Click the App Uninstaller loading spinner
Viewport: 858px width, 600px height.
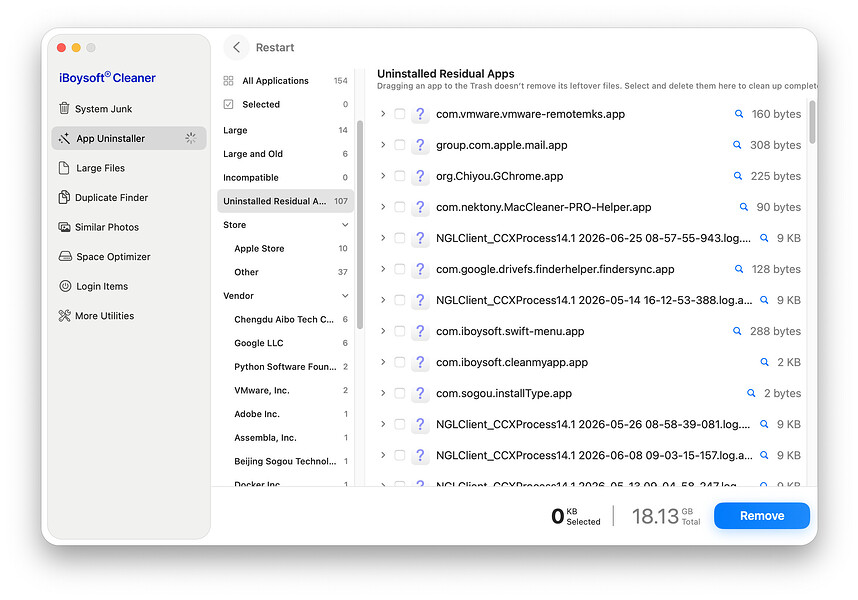point(190,138)
